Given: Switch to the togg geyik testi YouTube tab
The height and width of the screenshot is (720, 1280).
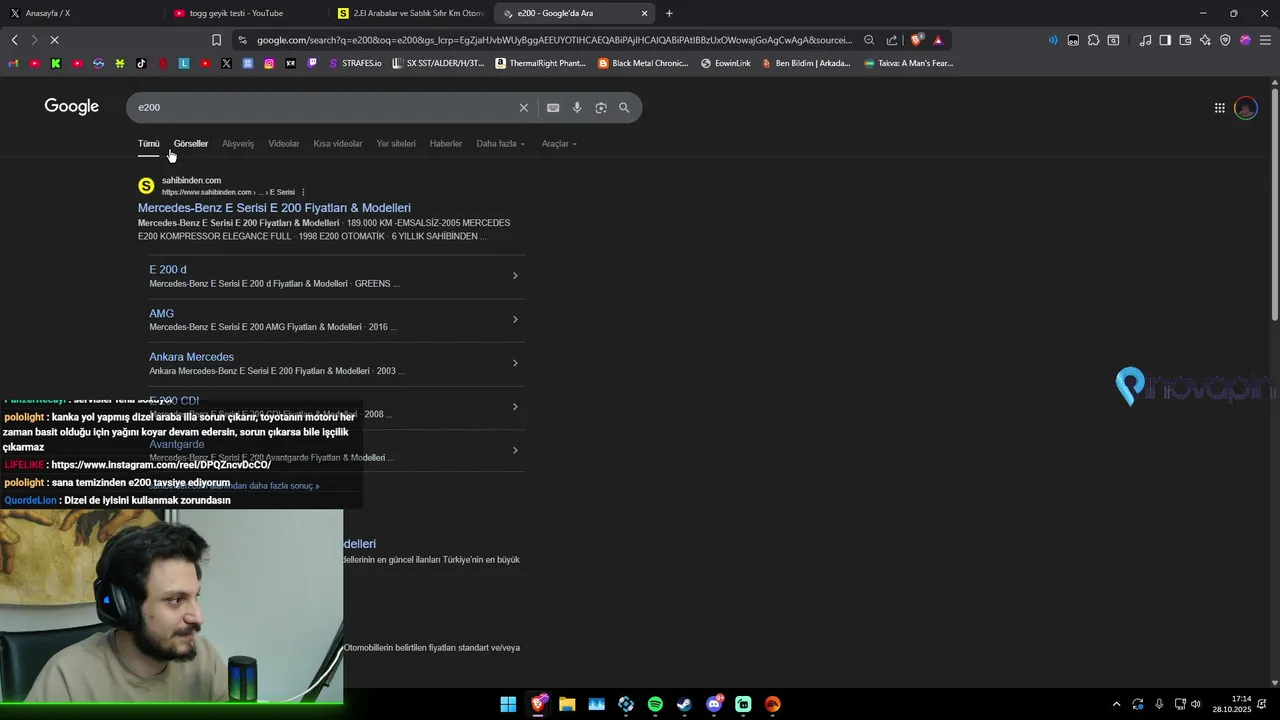Looking at the screenshot, I should [x=245, y=13].
